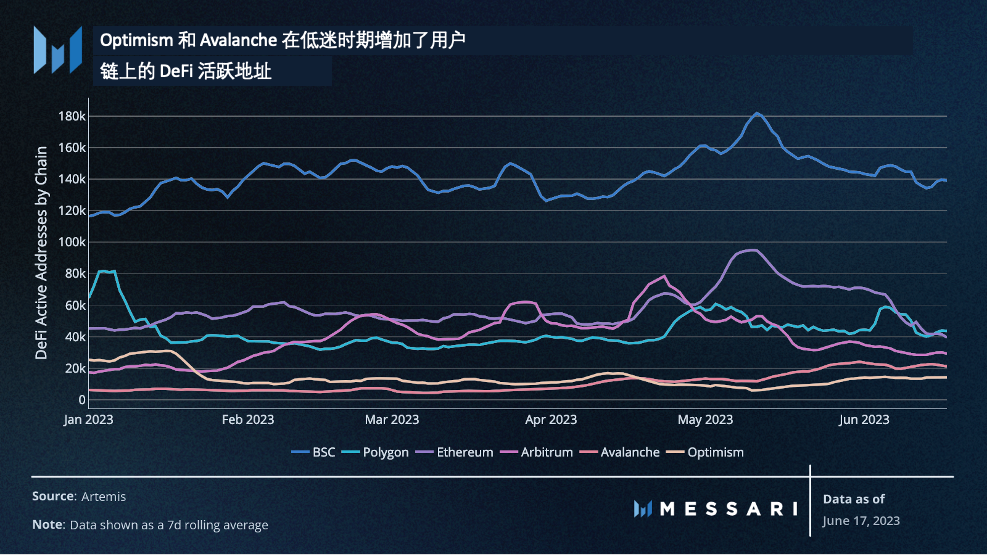
Task: Toggle the Ethereum legend entry
Action: click(466, 452)
